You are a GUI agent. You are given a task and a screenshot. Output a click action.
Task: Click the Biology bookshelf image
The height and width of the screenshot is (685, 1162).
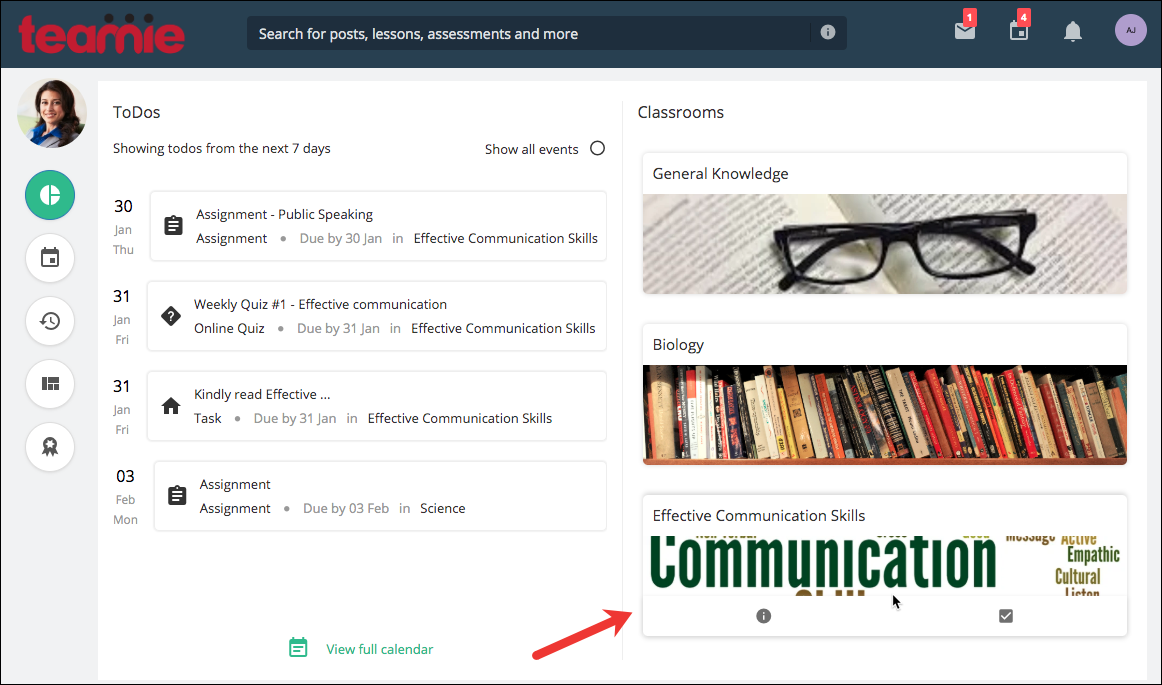[885, 414]
